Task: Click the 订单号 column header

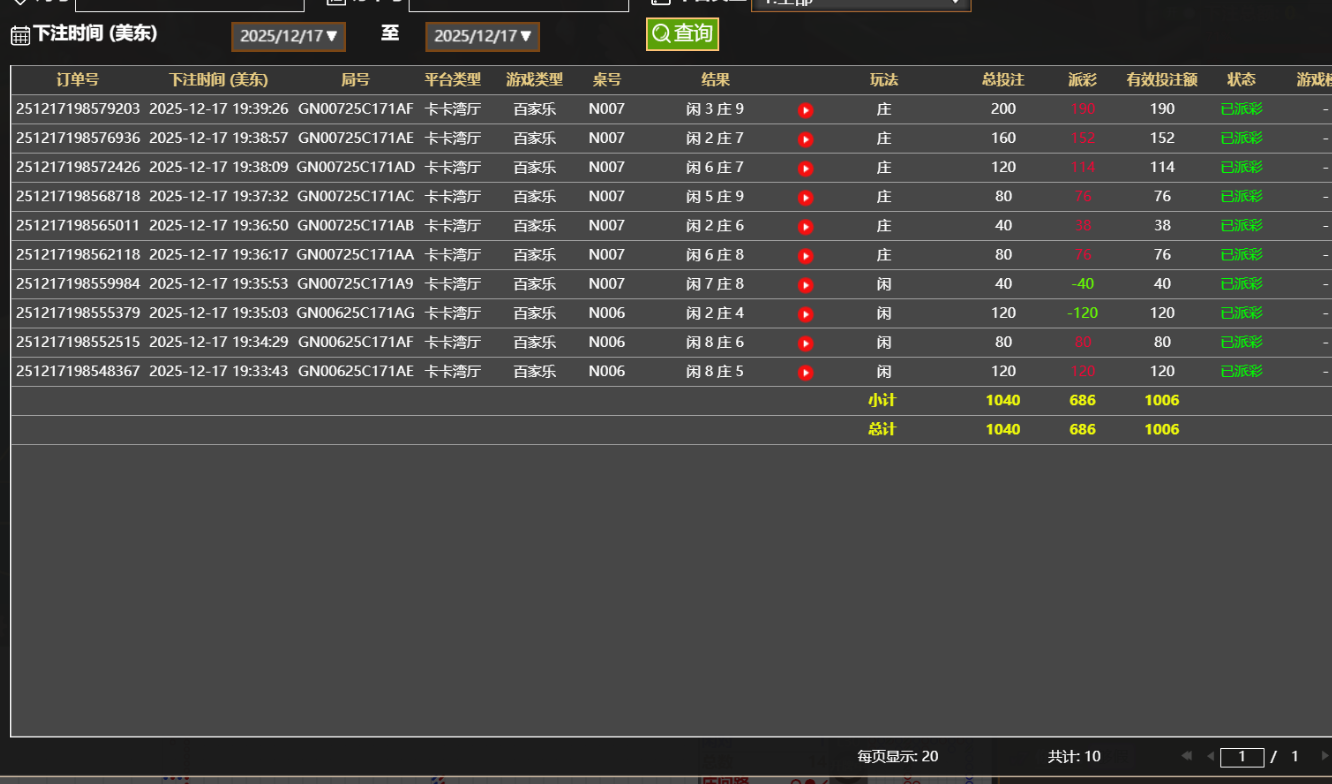Action: click(78, 80)
